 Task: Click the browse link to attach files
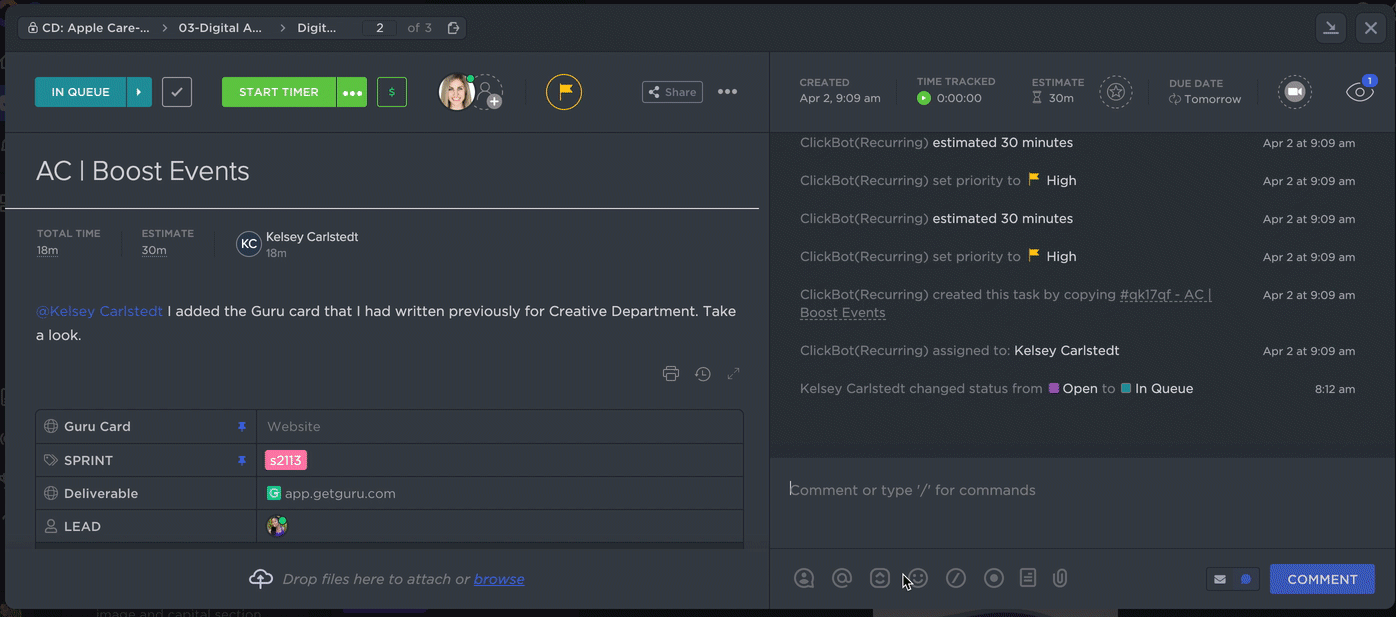(499, 579)
